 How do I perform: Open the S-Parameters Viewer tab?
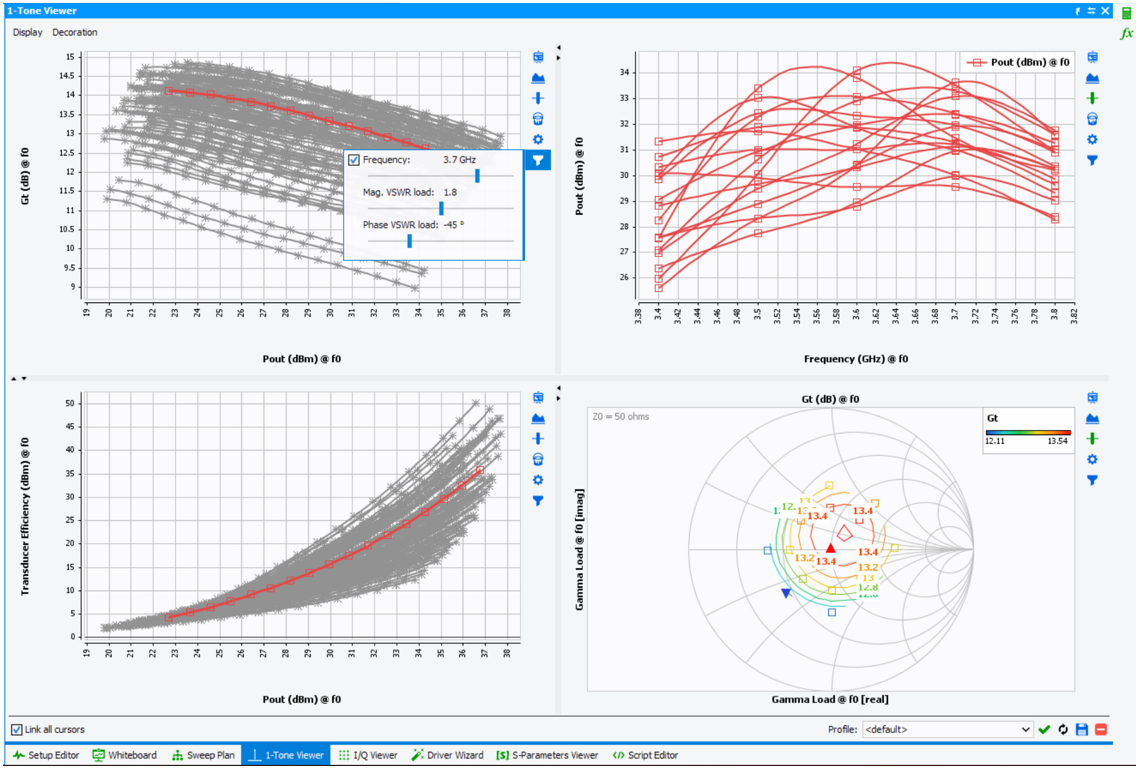(547, 755)
